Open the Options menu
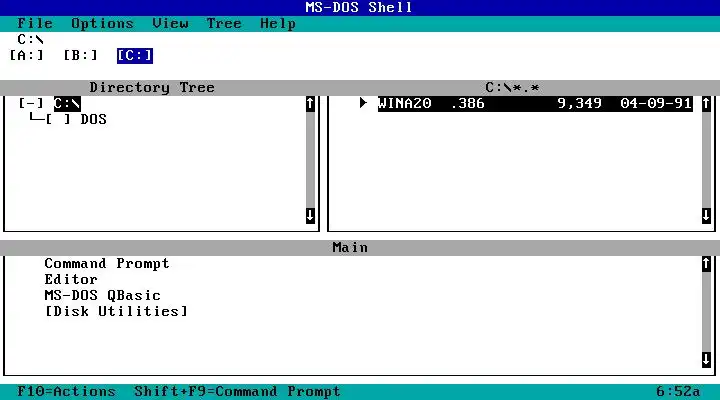 (x=102, y=23)
